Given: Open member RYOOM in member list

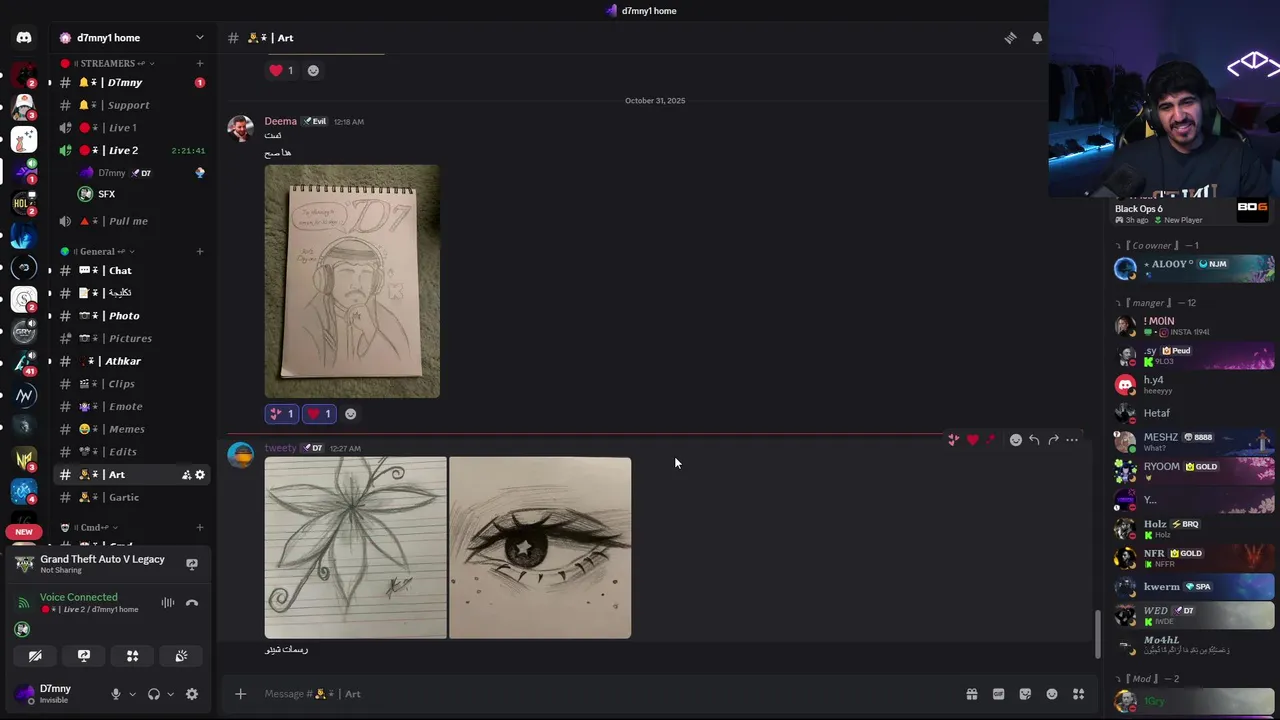Looking at the screenshot, I should 1194,470.
